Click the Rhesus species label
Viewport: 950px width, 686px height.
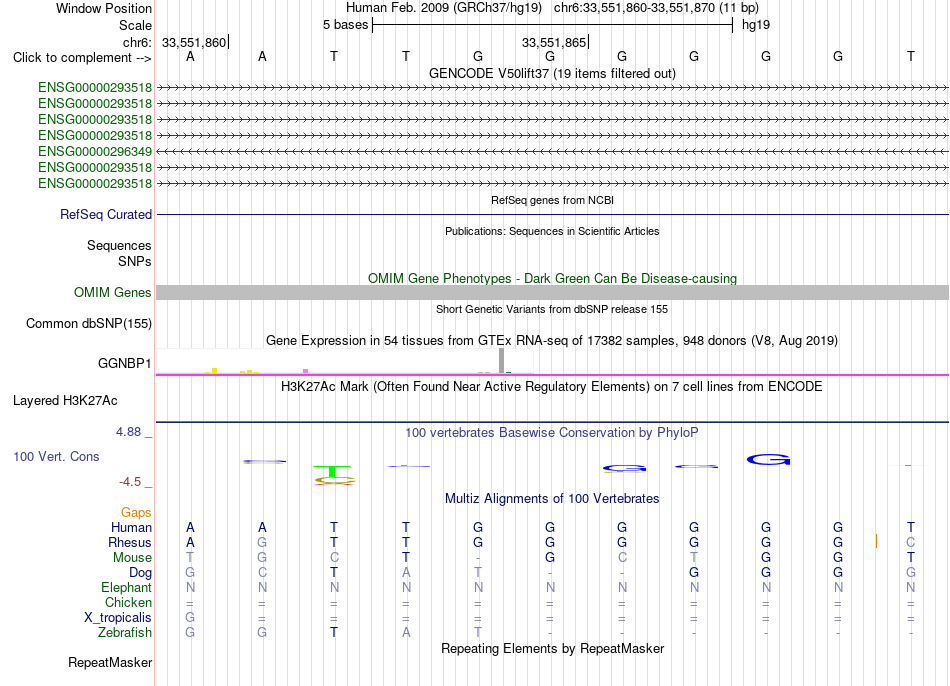click(x=130, y=543)
